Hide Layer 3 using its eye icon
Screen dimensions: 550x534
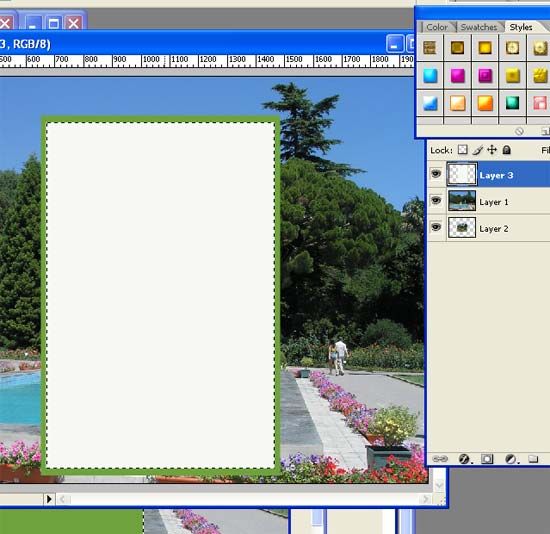436,174
